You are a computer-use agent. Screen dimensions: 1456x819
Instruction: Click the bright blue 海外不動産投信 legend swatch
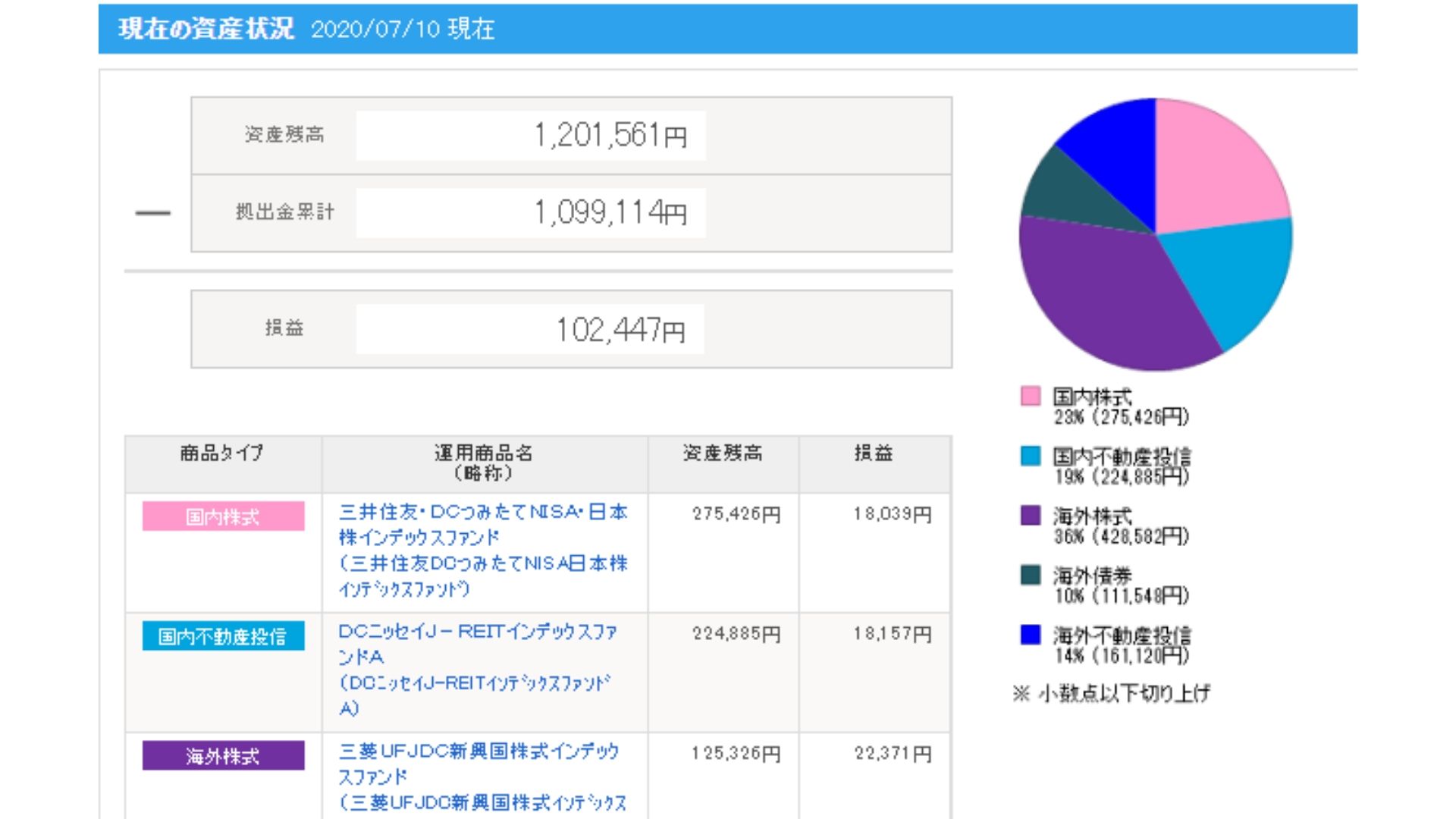click(1031, 635)
